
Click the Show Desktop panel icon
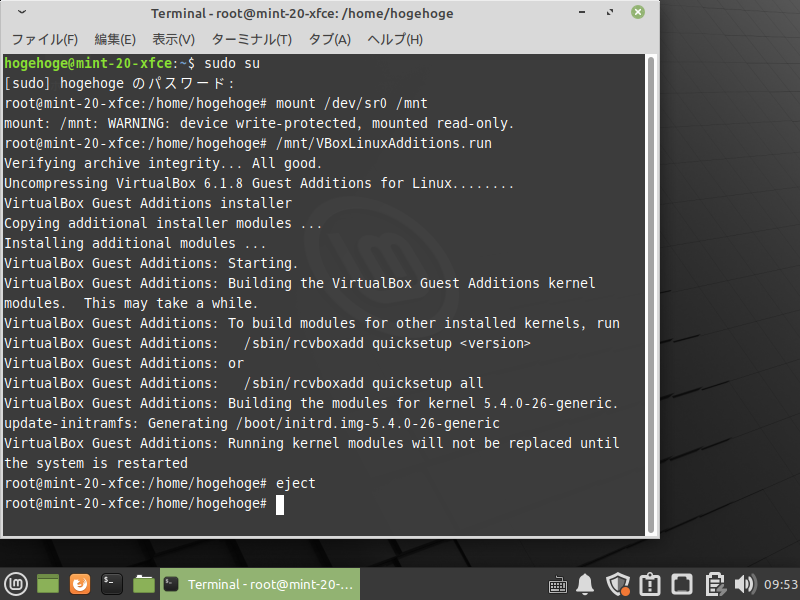pyautogui.click(x=48, y=584)
